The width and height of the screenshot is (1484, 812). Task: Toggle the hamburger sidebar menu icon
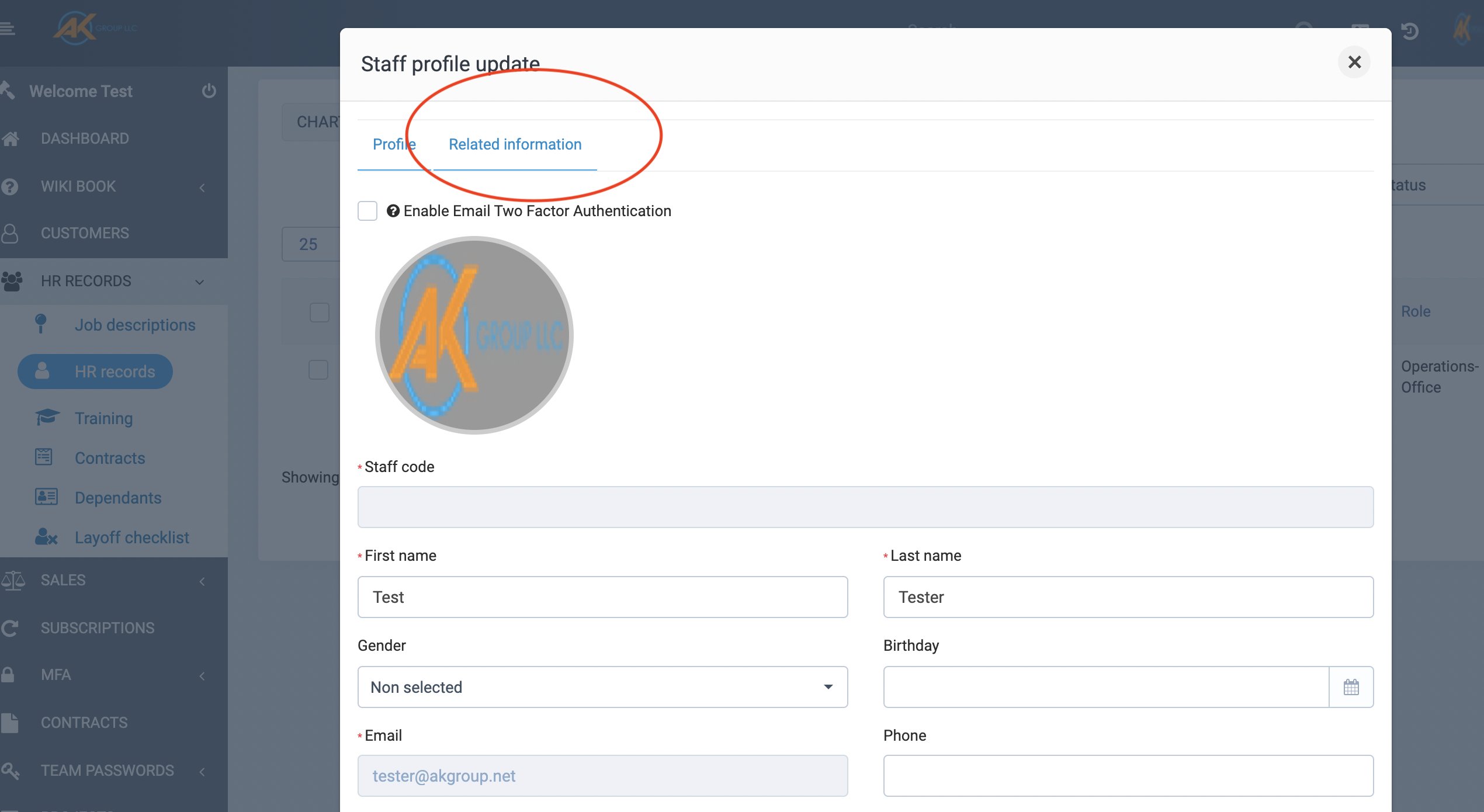[7, 28]
